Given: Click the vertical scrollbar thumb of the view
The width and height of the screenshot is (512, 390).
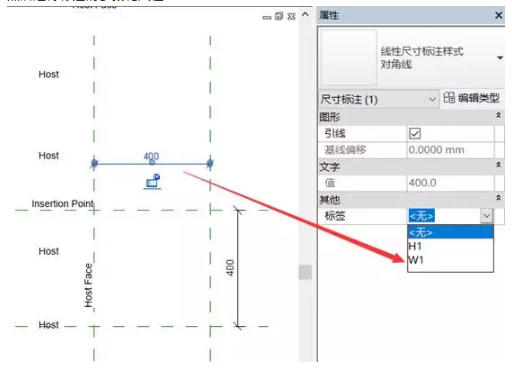Looking at the screenshot, I should click(305, 272).
